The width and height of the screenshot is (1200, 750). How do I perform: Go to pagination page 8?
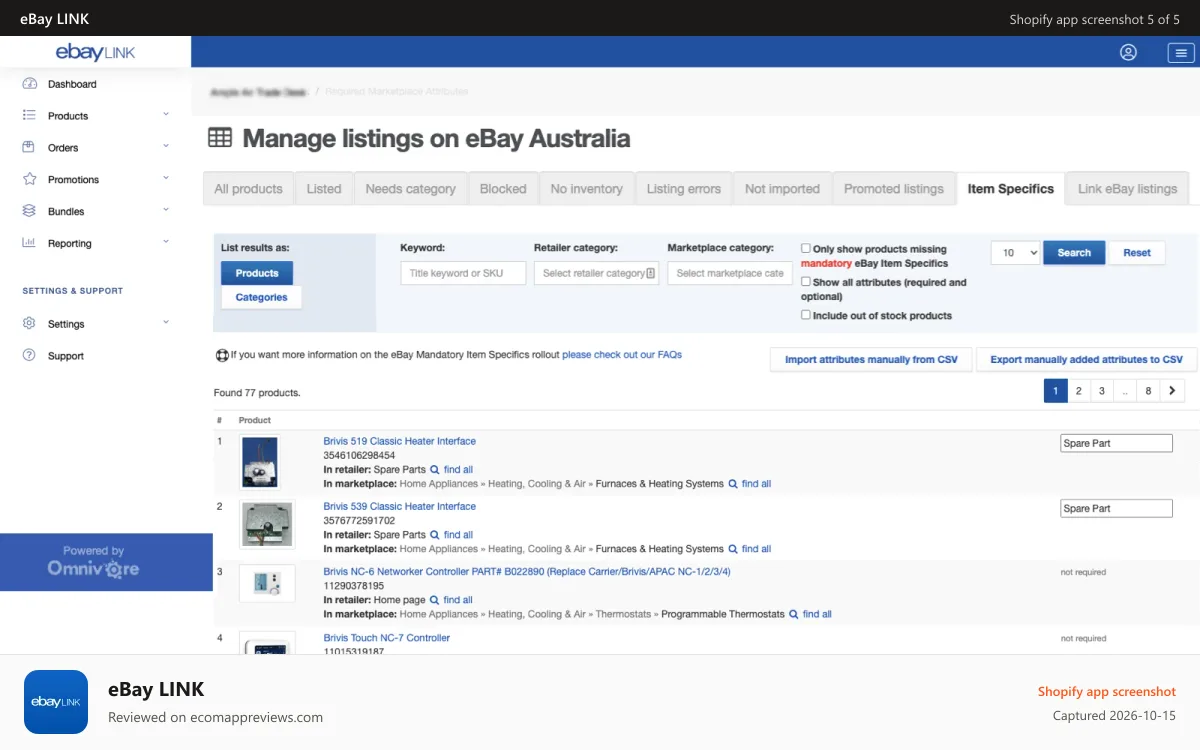click(x=1148, y=391)
